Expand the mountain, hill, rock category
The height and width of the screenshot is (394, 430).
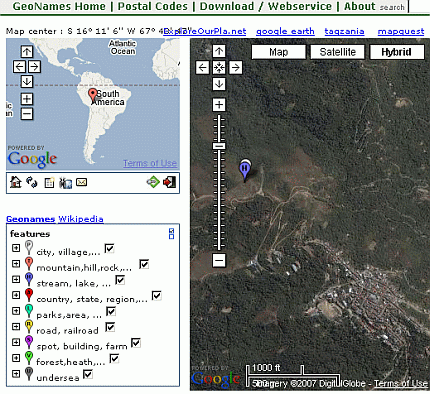pos(16,264)
